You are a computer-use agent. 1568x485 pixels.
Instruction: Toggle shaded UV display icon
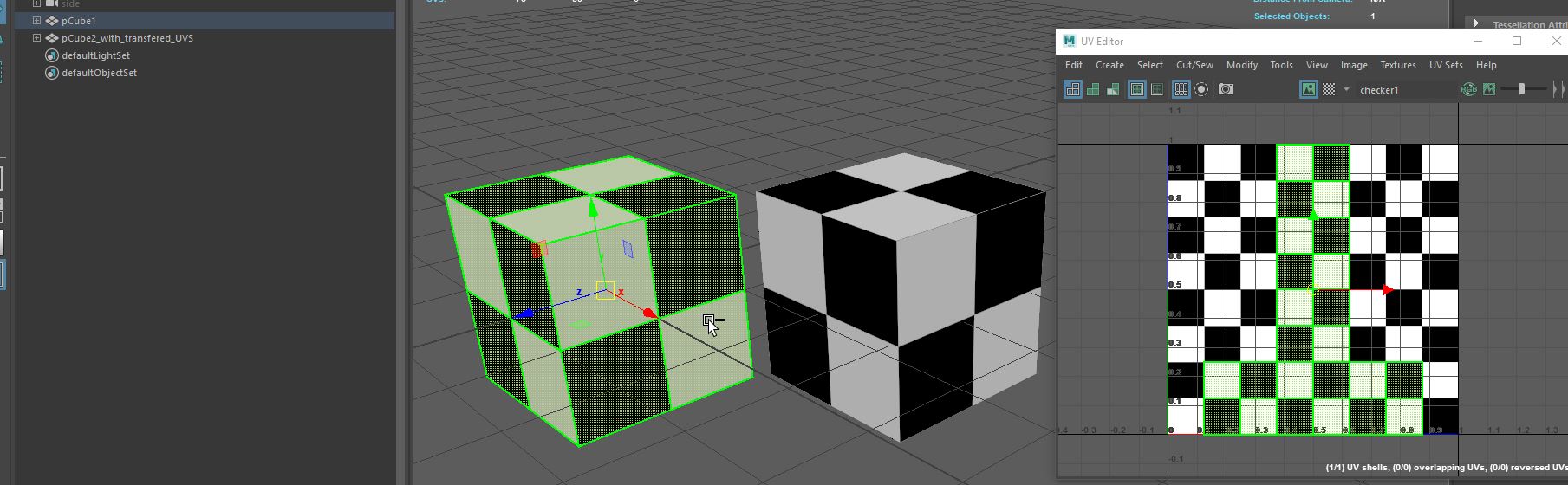pos(1093,89)
